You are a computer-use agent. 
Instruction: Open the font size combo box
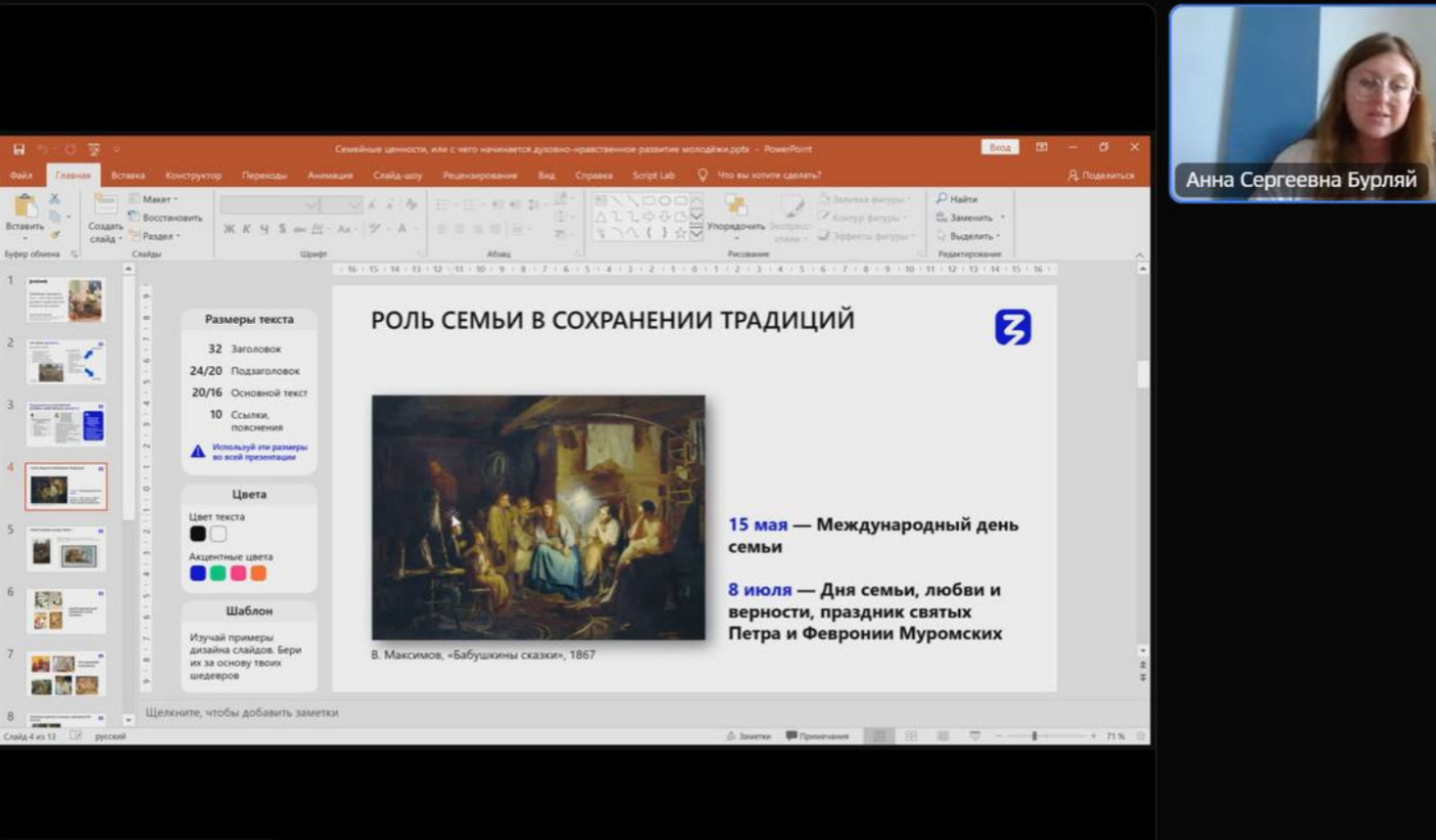[342, 205]
